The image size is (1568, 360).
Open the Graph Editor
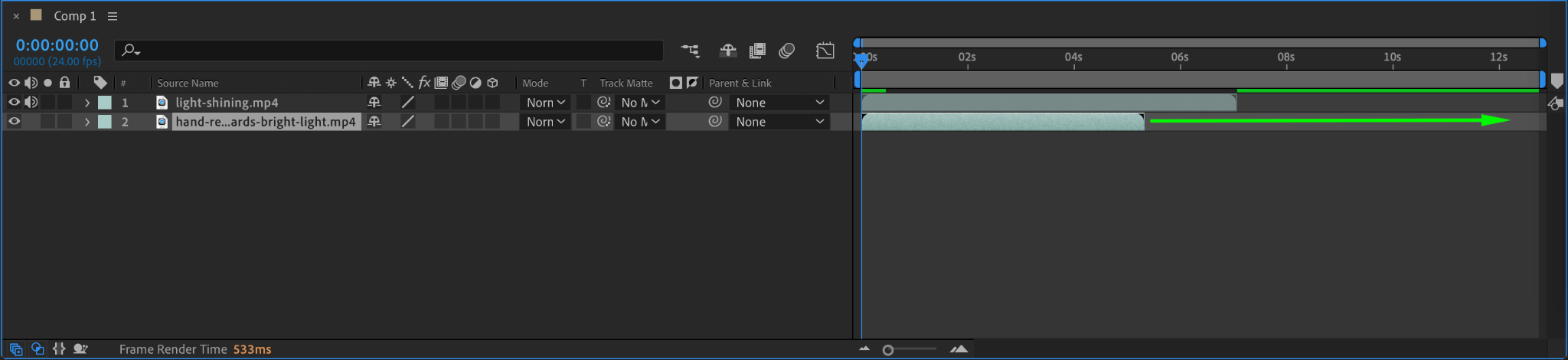pos(825,51)
